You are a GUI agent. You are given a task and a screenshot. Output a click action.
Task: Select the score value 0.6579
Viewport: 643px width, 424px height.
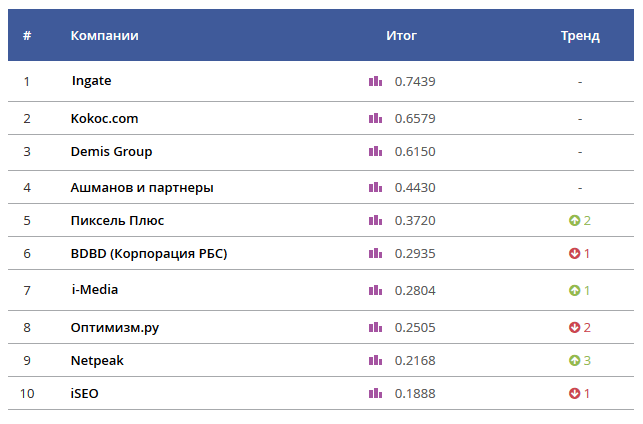coord(415,119)
